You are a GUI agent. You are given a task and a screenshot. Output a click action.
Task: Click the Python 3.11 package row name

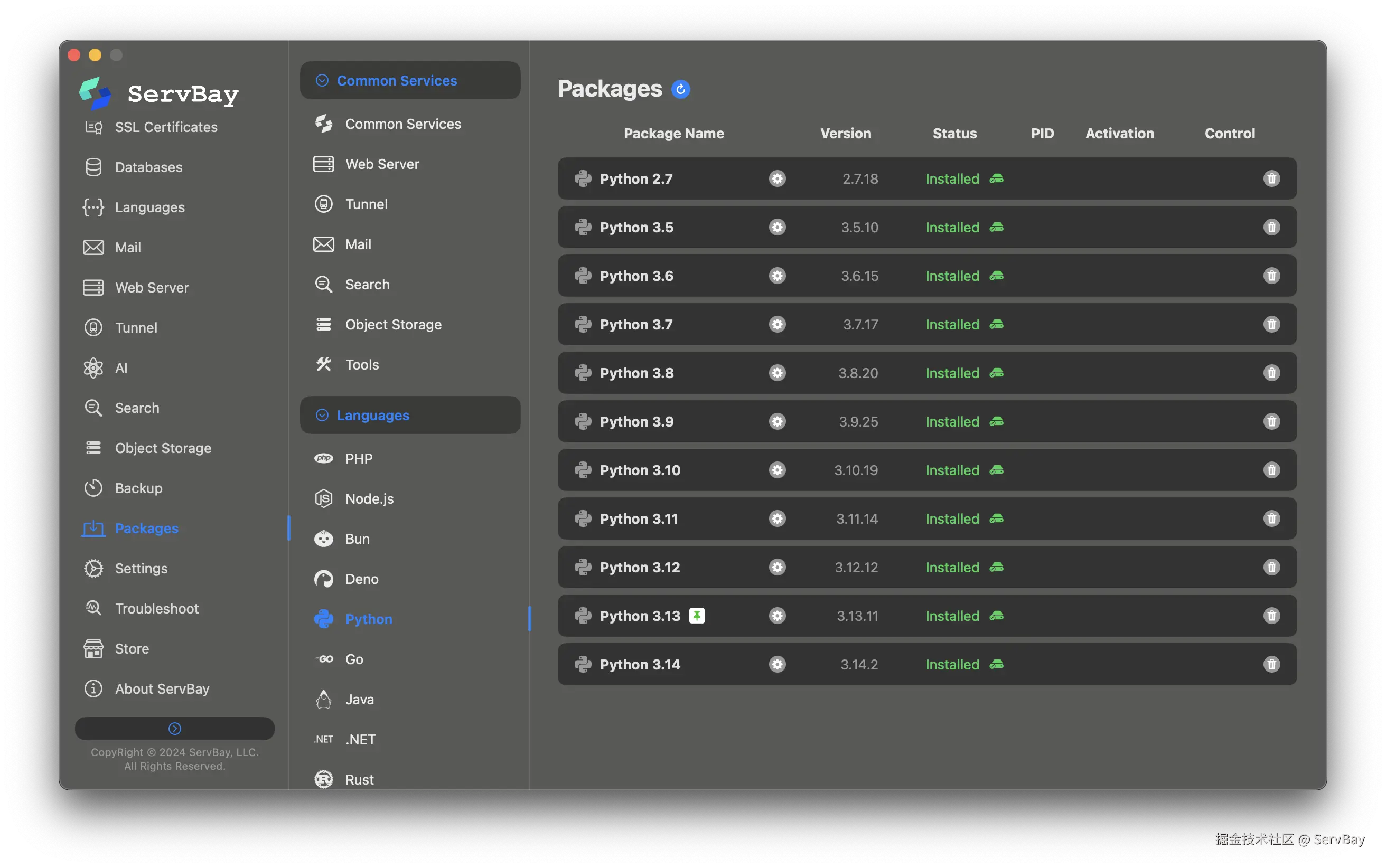coord(639,519)
